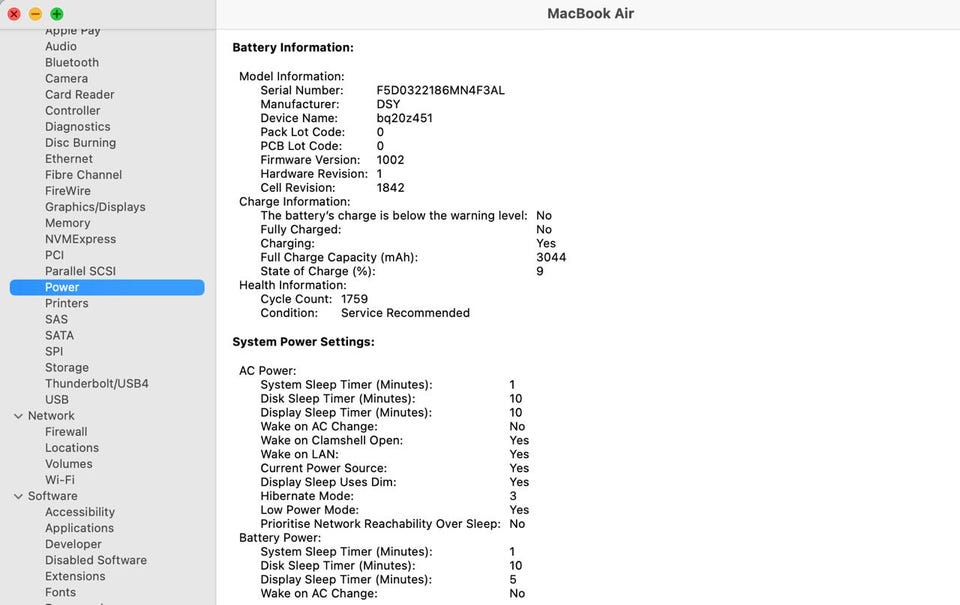Select Camera in the sidebar
This screenshot has width=960, height=605.
[x=66, y=78]
